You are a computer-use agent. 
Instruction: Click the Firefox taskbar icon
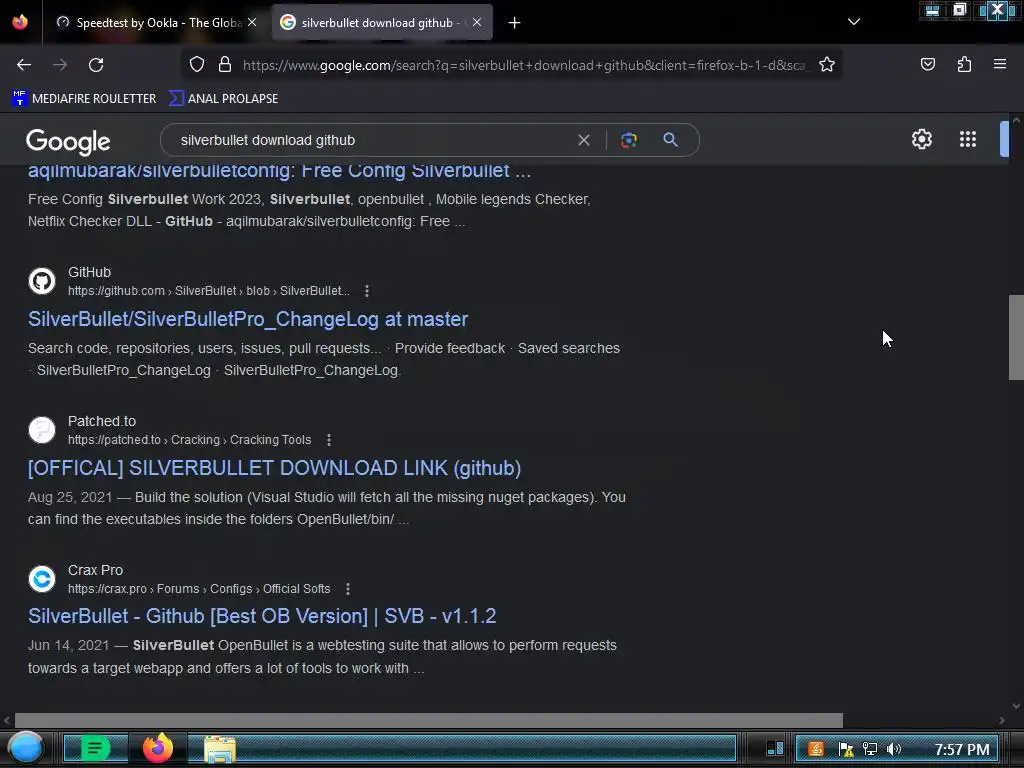click(158, 748)
